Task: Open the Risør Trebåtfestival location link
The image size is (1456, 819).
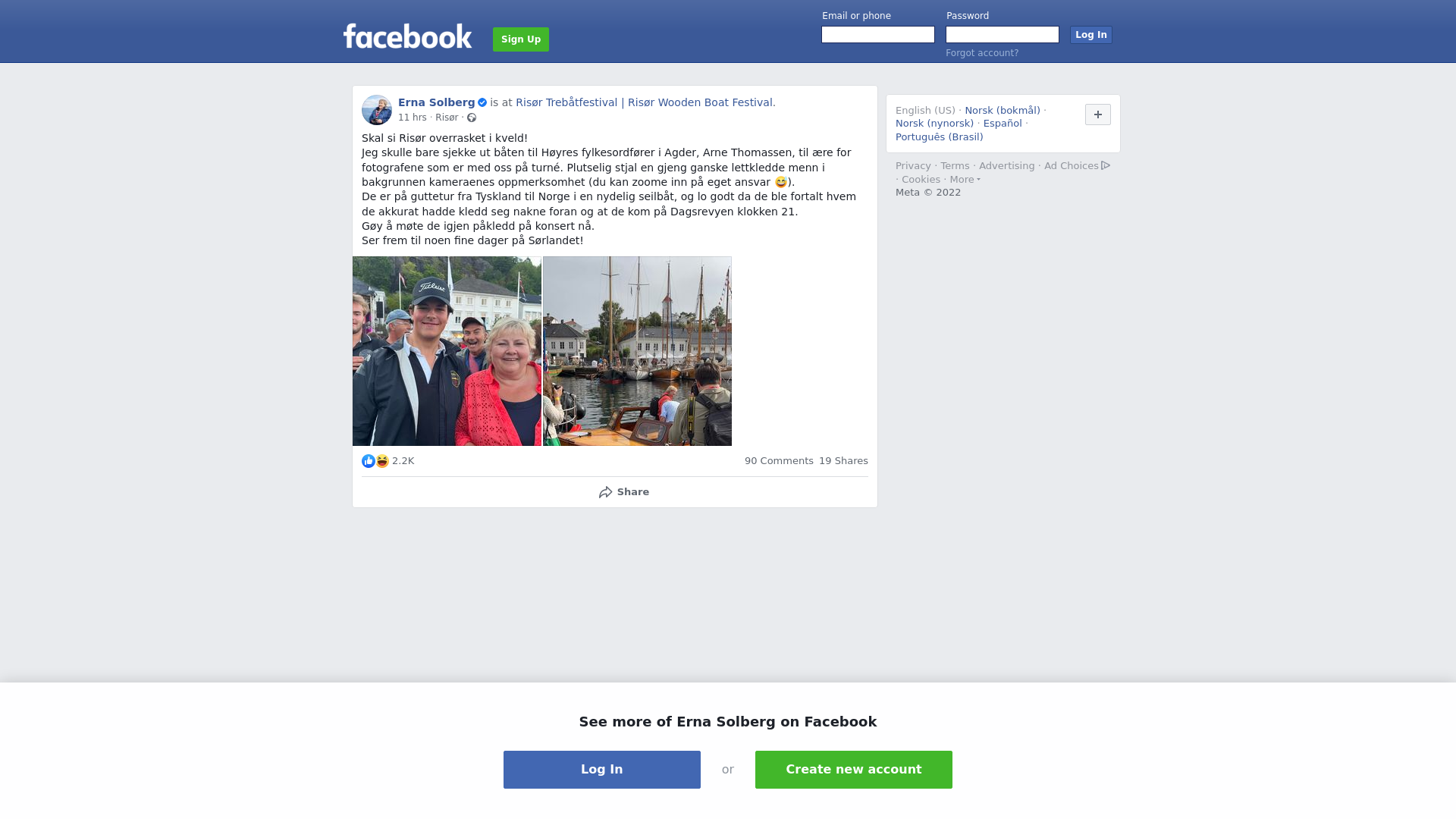Action: [x=645, y=102]
